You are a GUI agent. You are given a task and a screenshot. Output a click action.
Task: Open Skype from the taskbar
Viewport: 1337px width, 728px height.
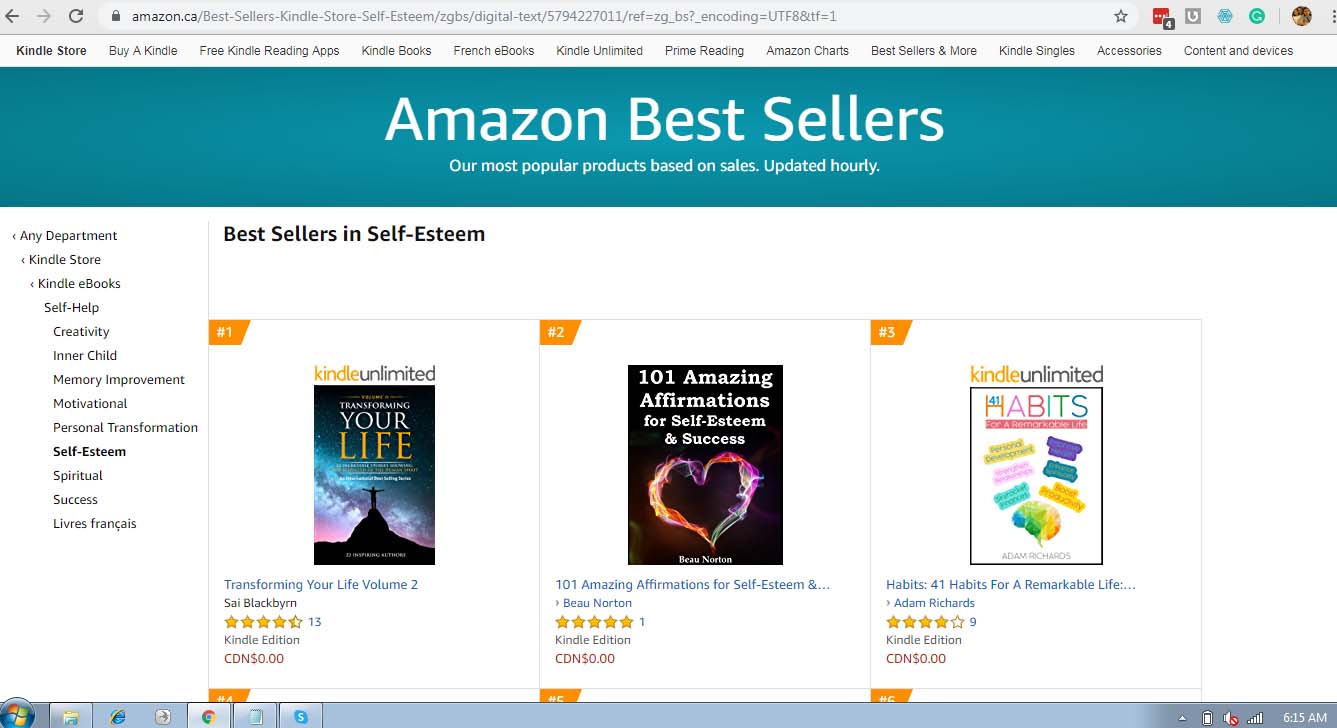click(300, 716)
